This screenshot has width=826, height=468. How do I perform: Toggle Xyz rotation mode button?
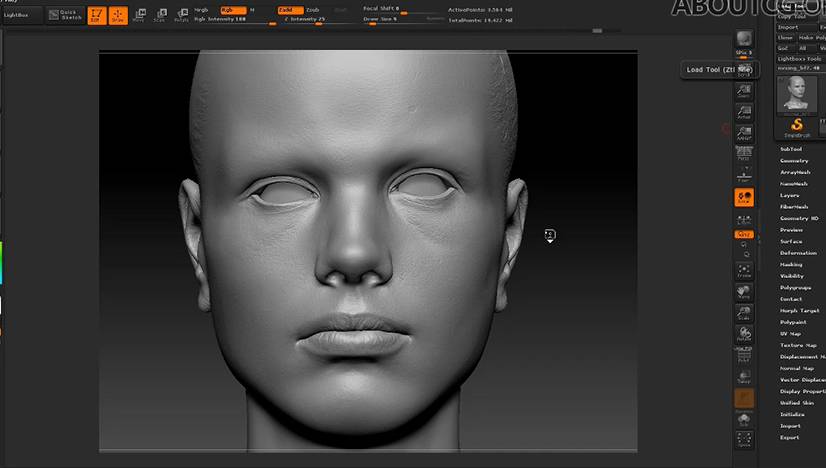tap(744, 235)
